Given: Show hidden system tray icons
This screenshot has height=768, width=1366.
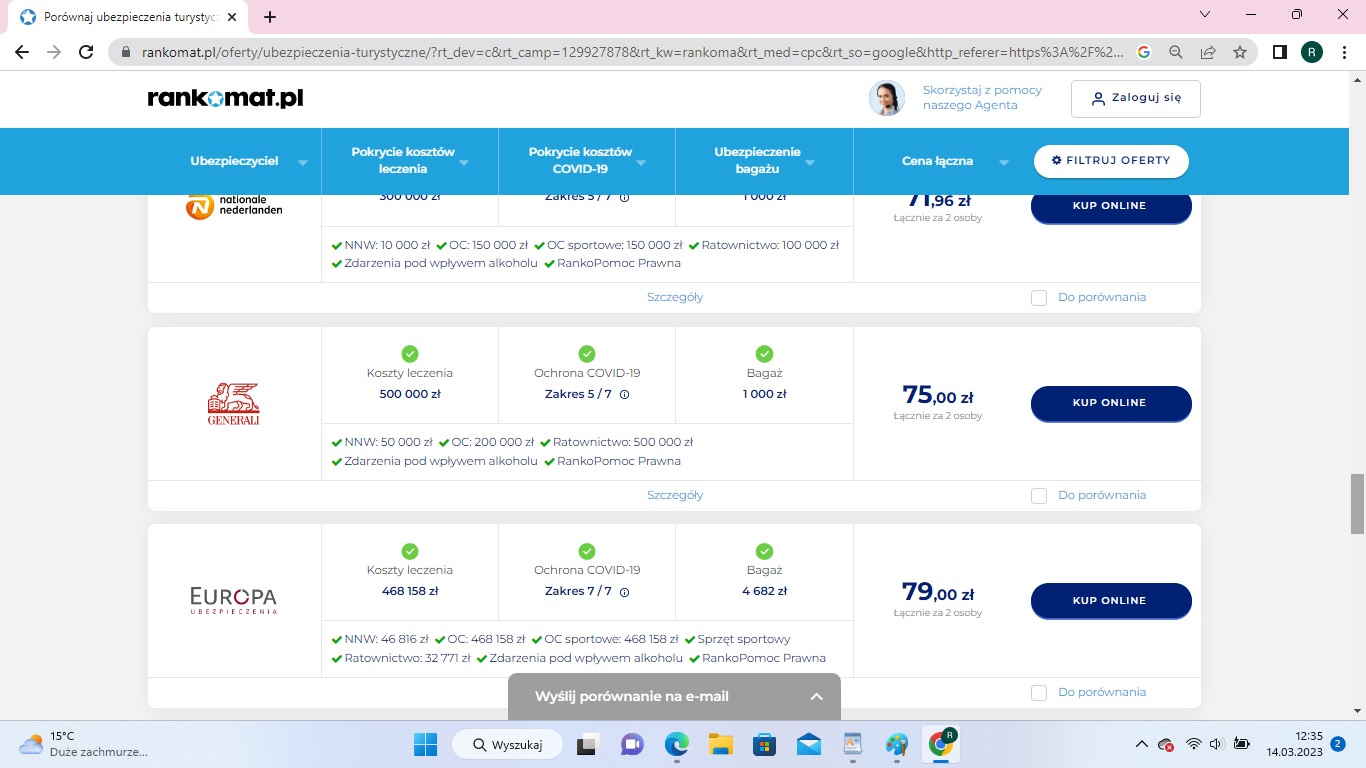Looking at the screenshot, I should click(1142, 744).
